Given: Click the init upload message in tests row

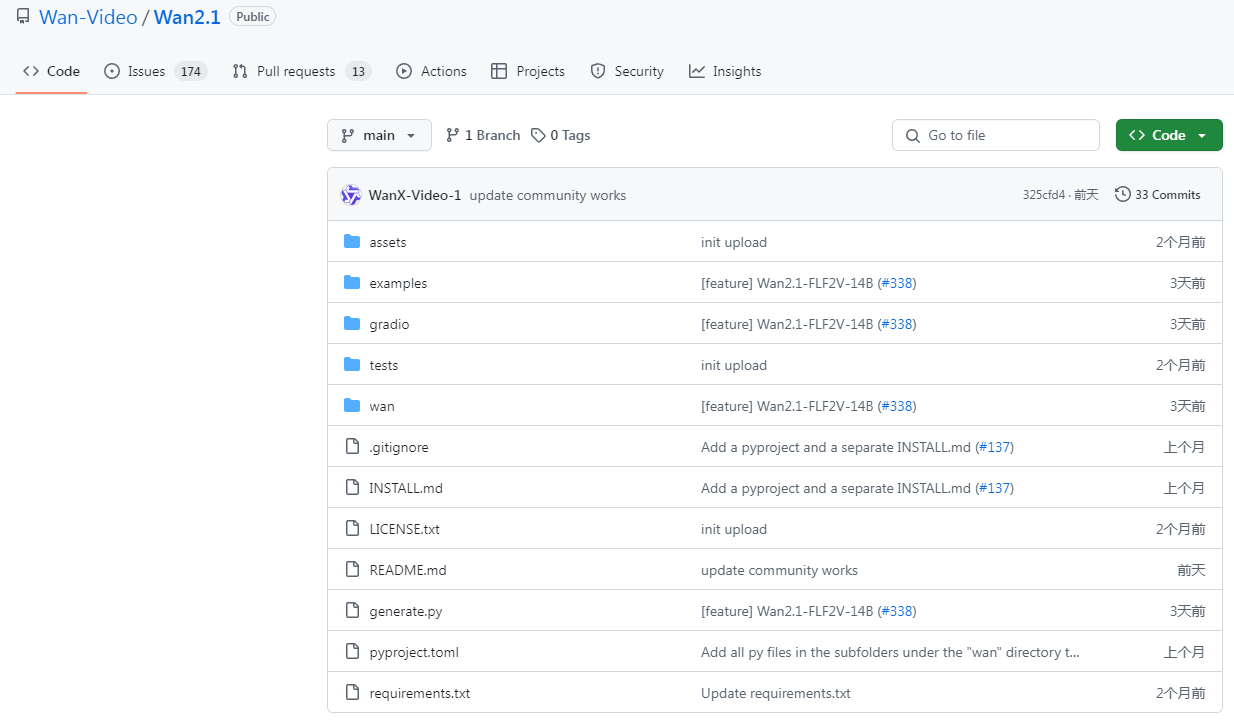Looking at the screenshot, I should [734, 365].
